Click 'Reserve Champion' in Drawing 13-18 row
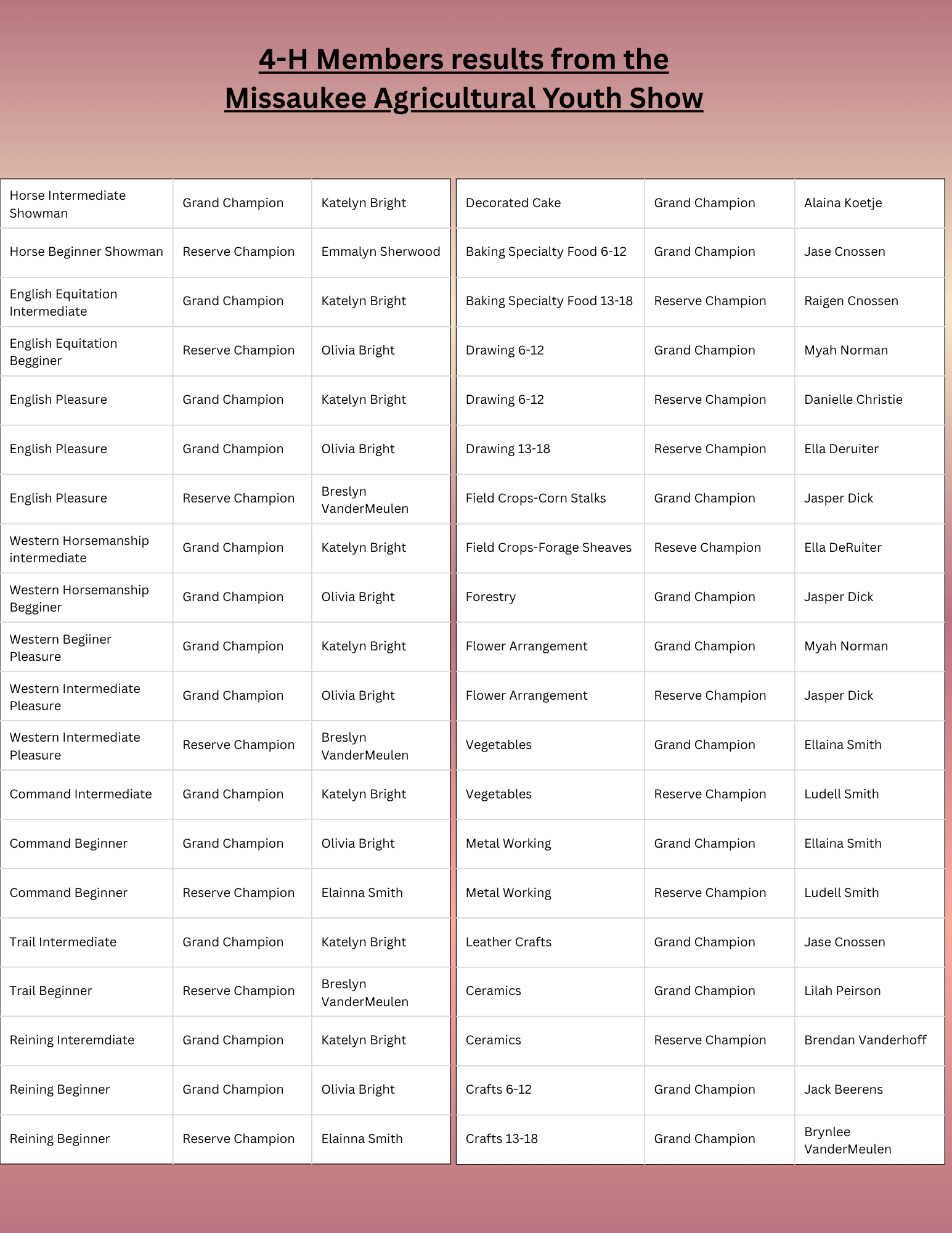 (710, 449)
